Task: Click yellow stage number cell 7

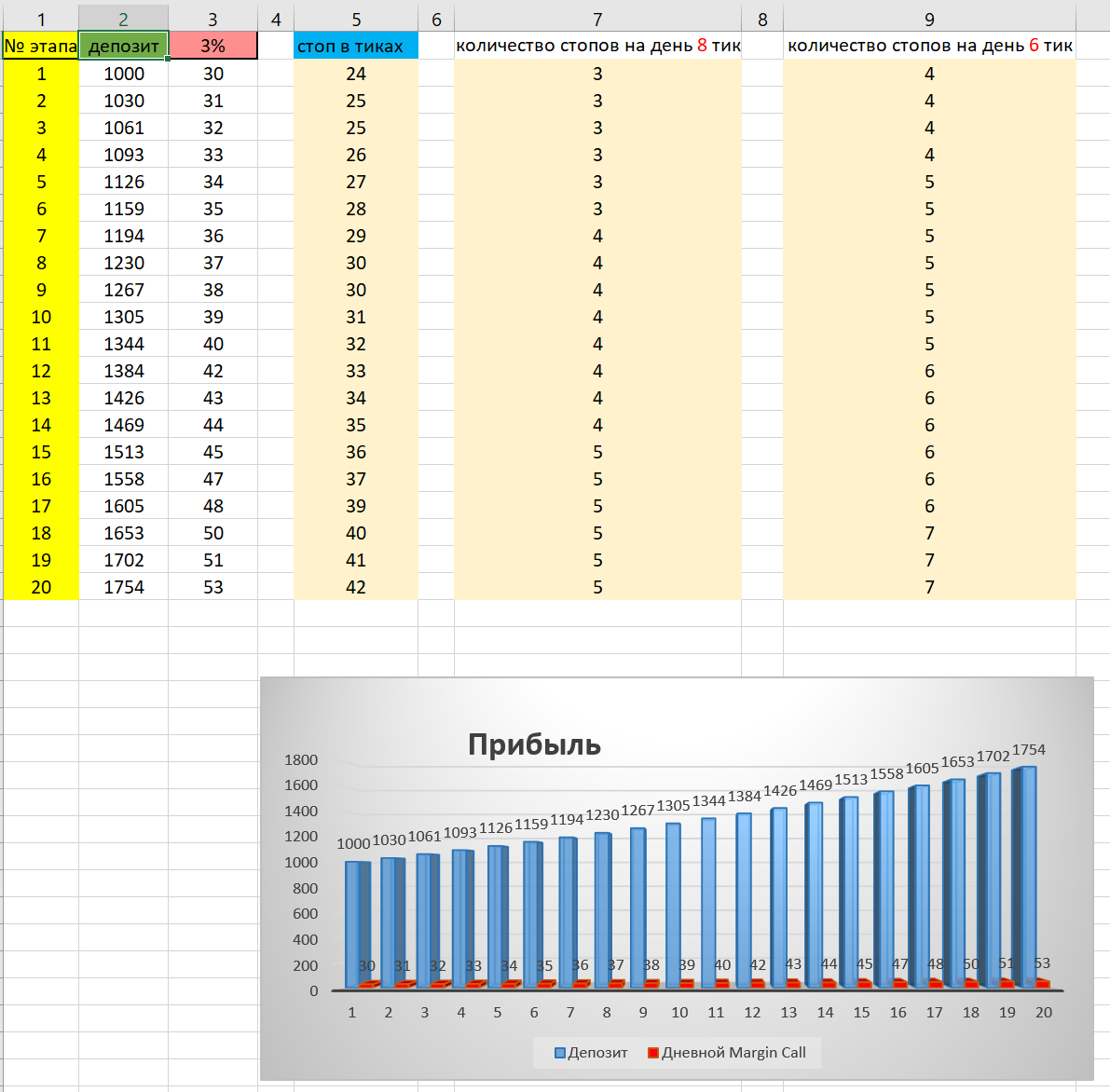Action: 41,236
